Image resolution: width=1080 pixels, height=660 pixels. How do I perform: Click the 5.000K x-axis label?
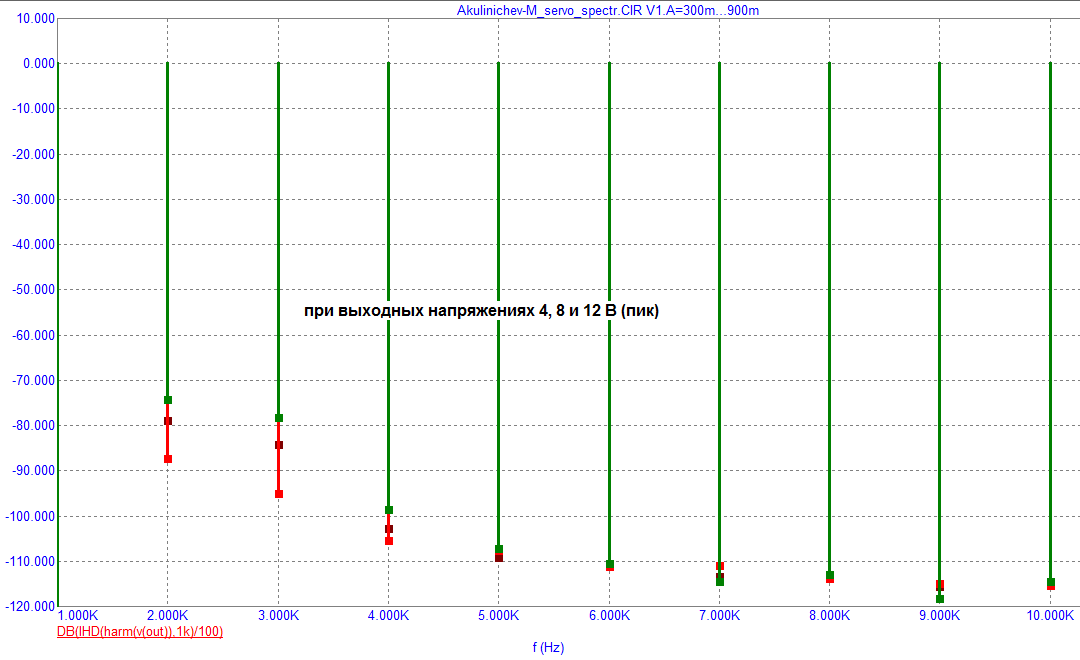point(499,615)
